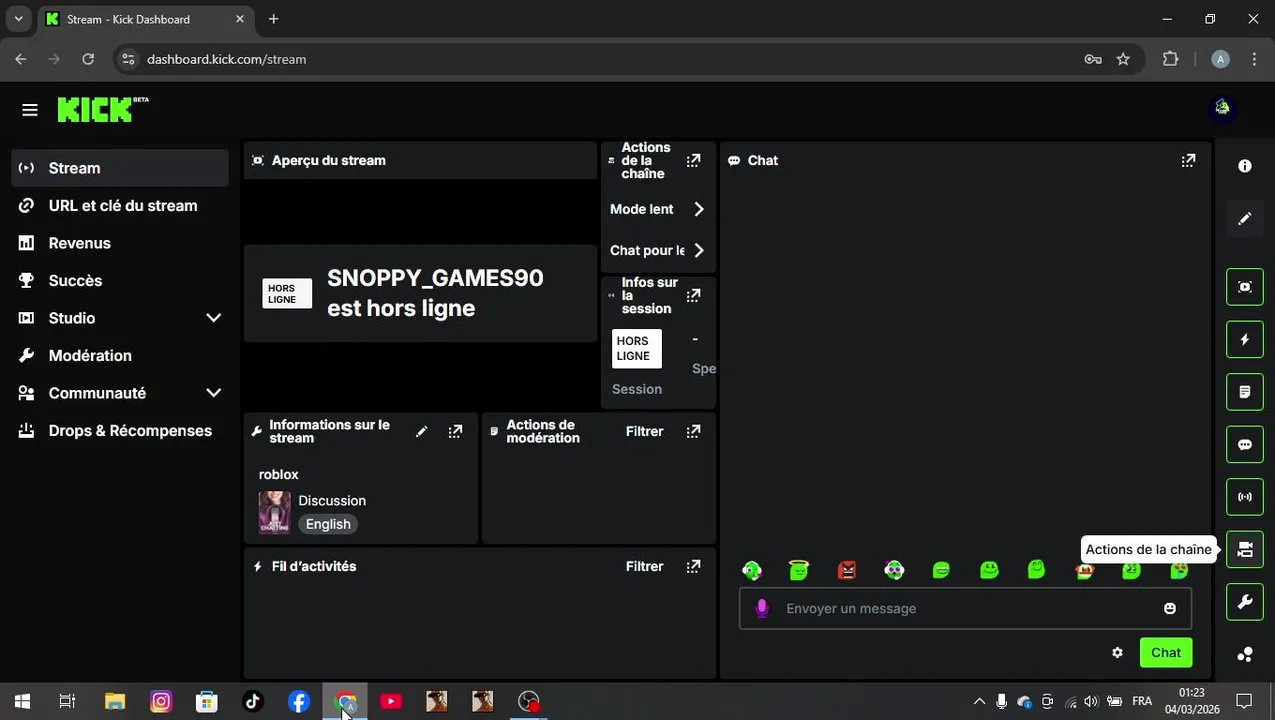Viewport: 1275px width, 720px height.
Task: Bookmark this page with the star icon
Action: (1123, 59)
